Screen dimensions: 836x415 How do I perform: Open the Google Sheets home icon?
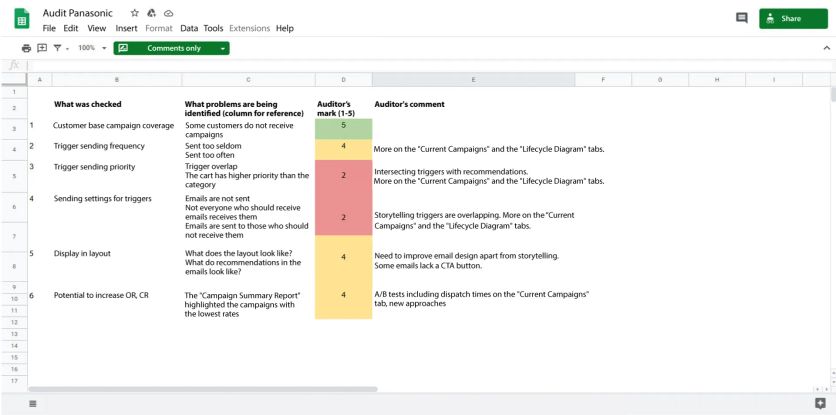22,20
